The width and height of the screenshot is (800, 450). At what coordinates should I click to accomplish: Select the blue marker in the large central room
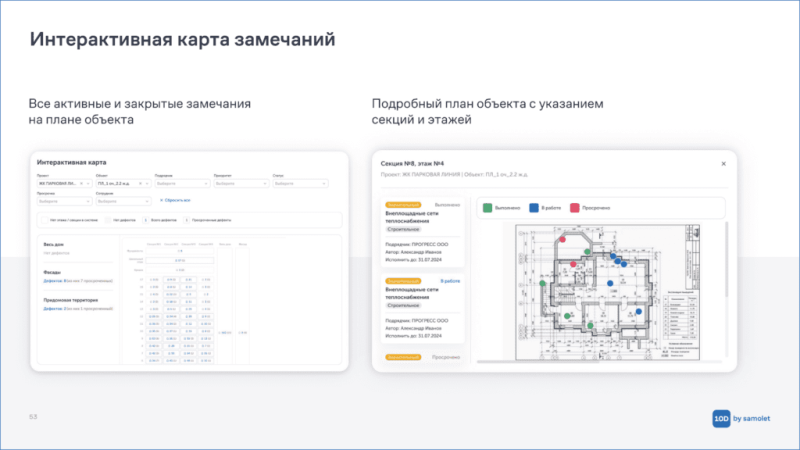610,283
